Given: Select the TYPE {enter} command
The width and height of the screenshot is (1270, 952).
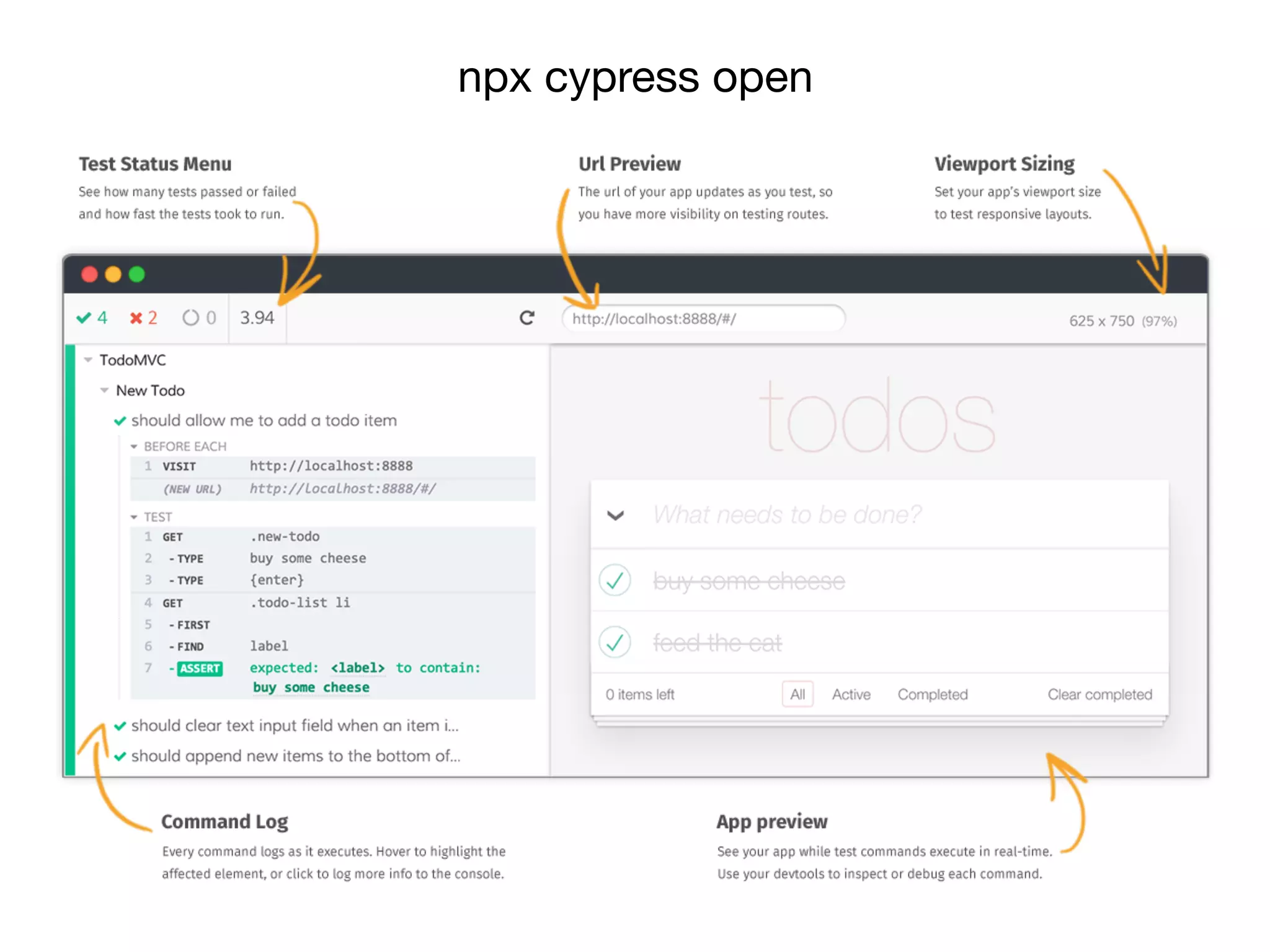Looking at the screenshot, I should pos(332,580).
